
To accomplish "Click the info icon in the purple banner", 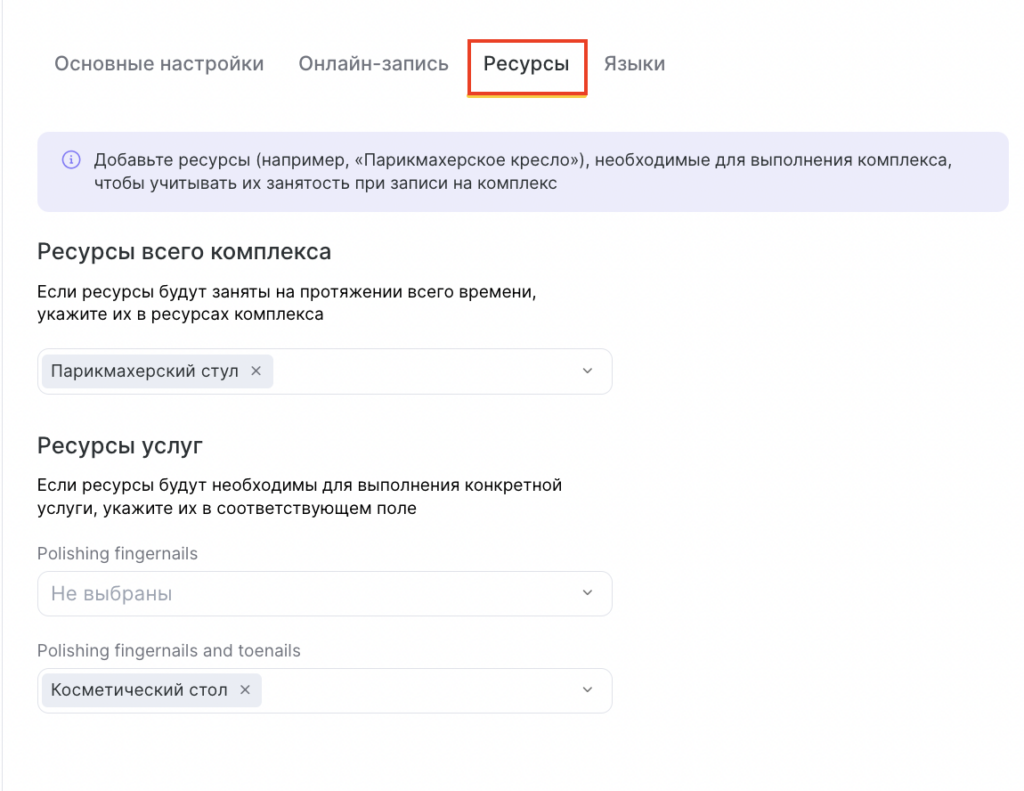I will [71, 159].
